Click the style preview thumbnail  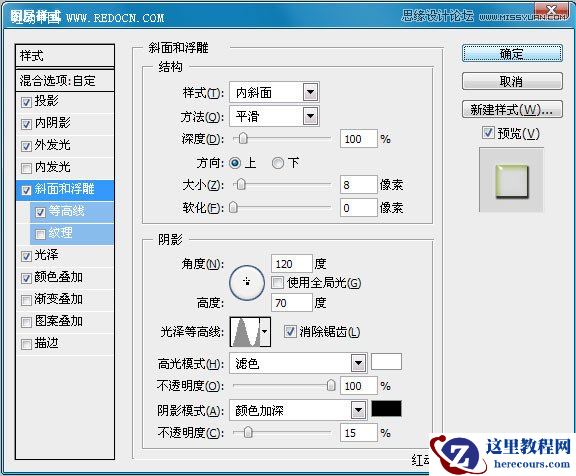point(511,180)
